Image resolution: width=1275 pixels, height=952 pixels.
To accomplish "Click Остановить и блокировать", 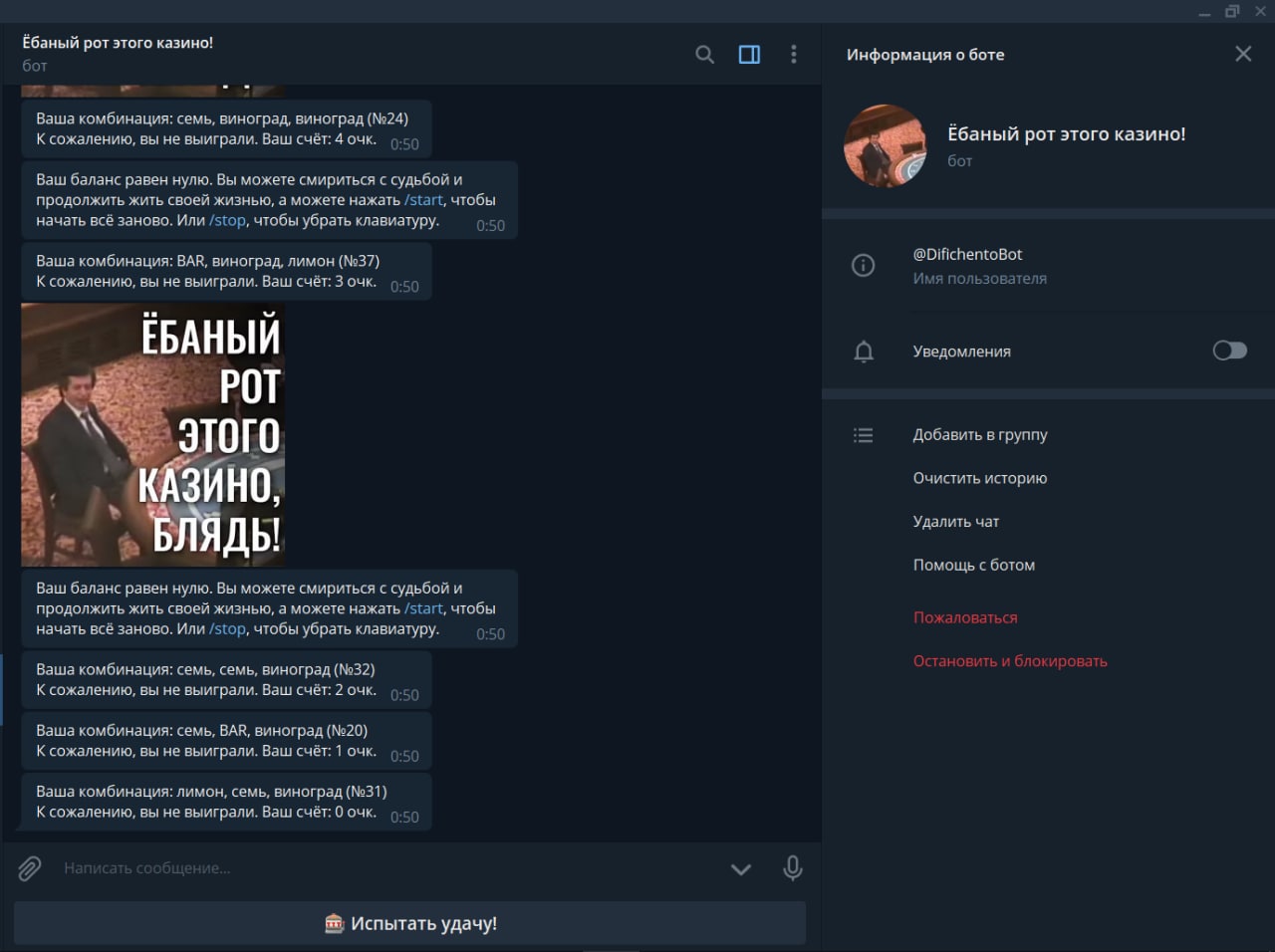I will 1010,661.
